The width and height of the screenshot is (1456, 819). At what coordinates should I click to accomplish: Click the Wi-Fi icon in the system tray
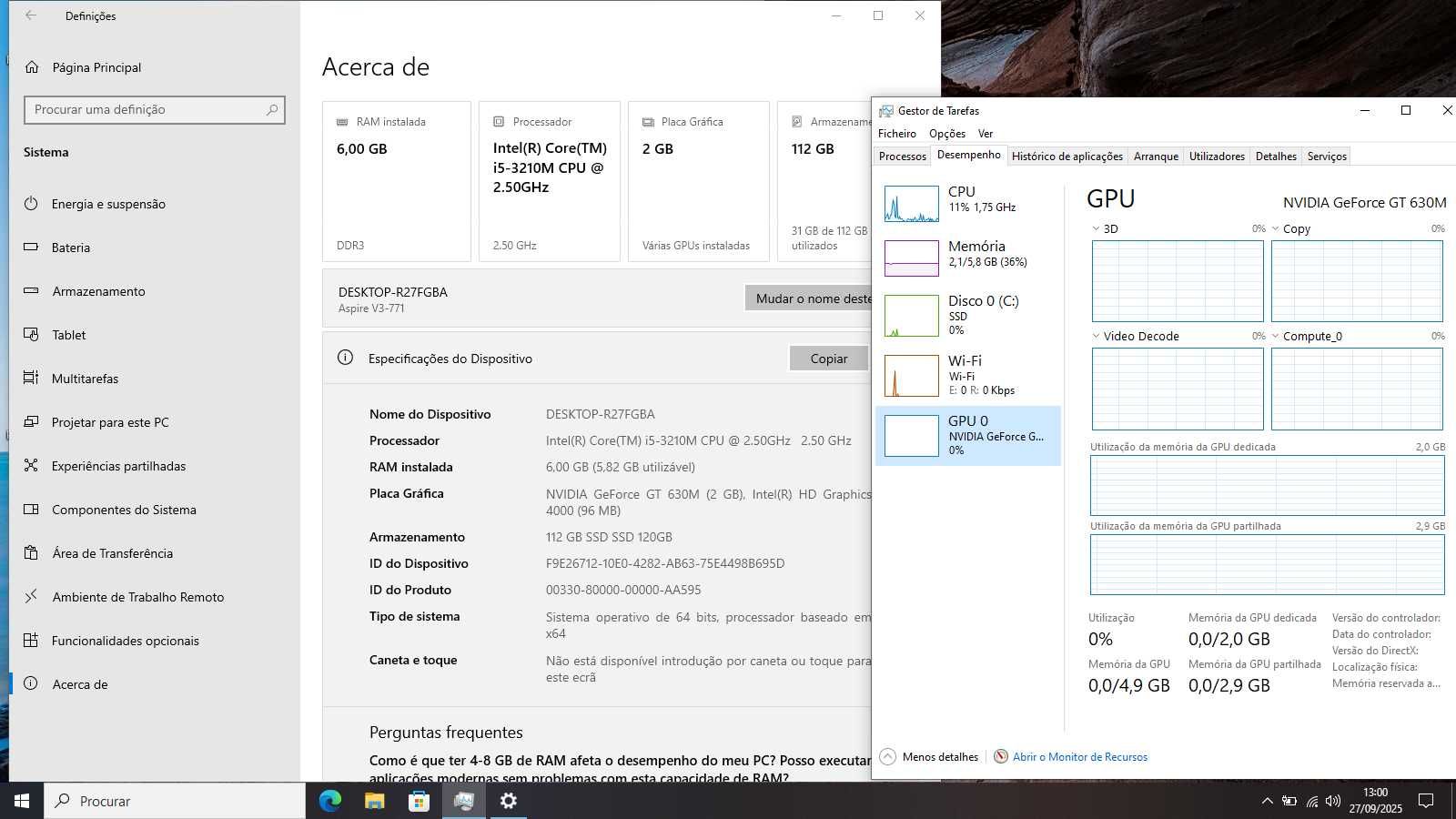point(1311,802)
